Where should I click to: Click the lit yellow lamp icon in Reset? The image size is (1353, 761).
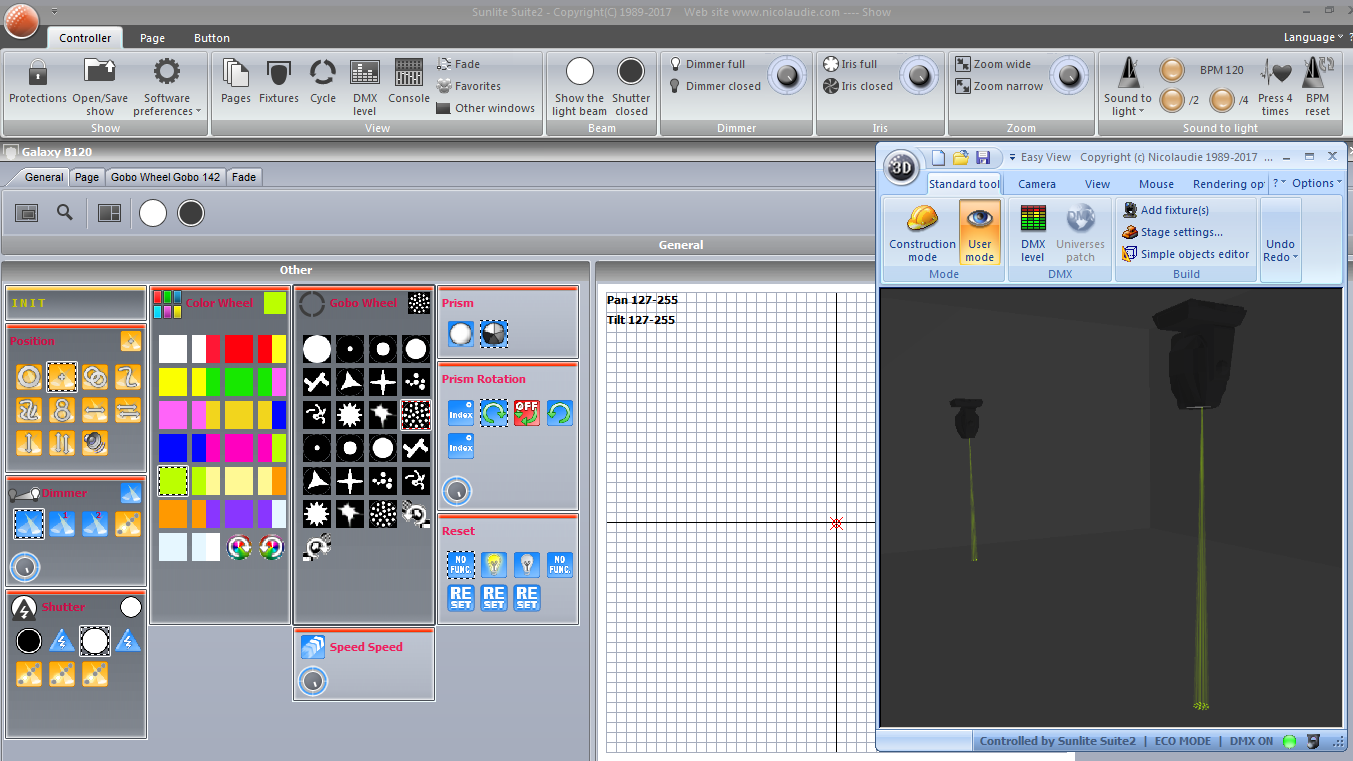[494, 565]
